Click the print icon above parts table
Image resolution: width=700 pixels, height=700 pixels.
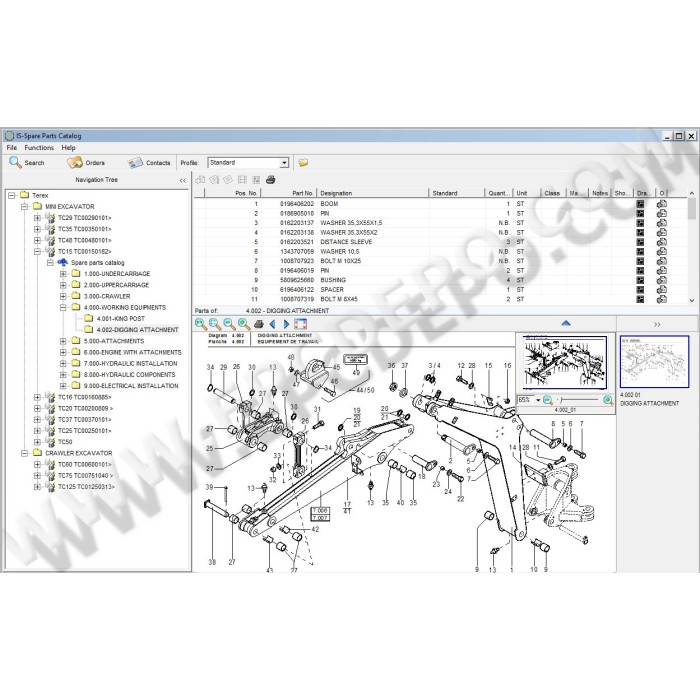coord(271,180)
